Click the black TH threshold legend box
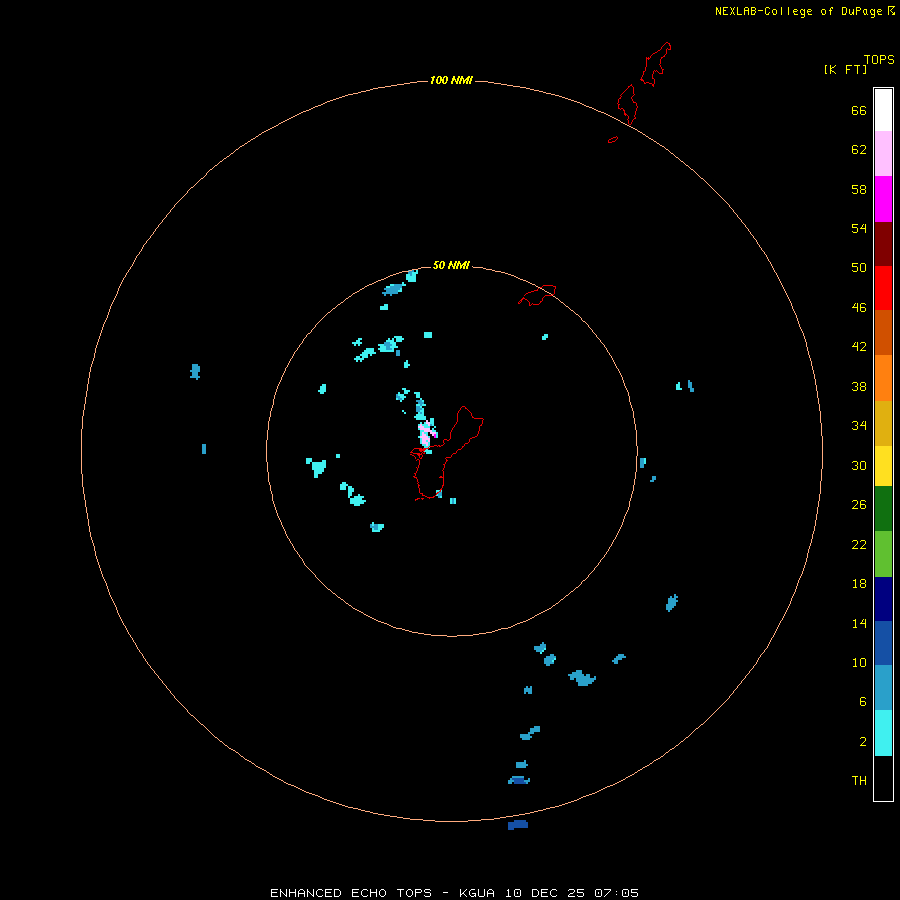This screenshot has height=900, width=900. (x=883, y=778)
